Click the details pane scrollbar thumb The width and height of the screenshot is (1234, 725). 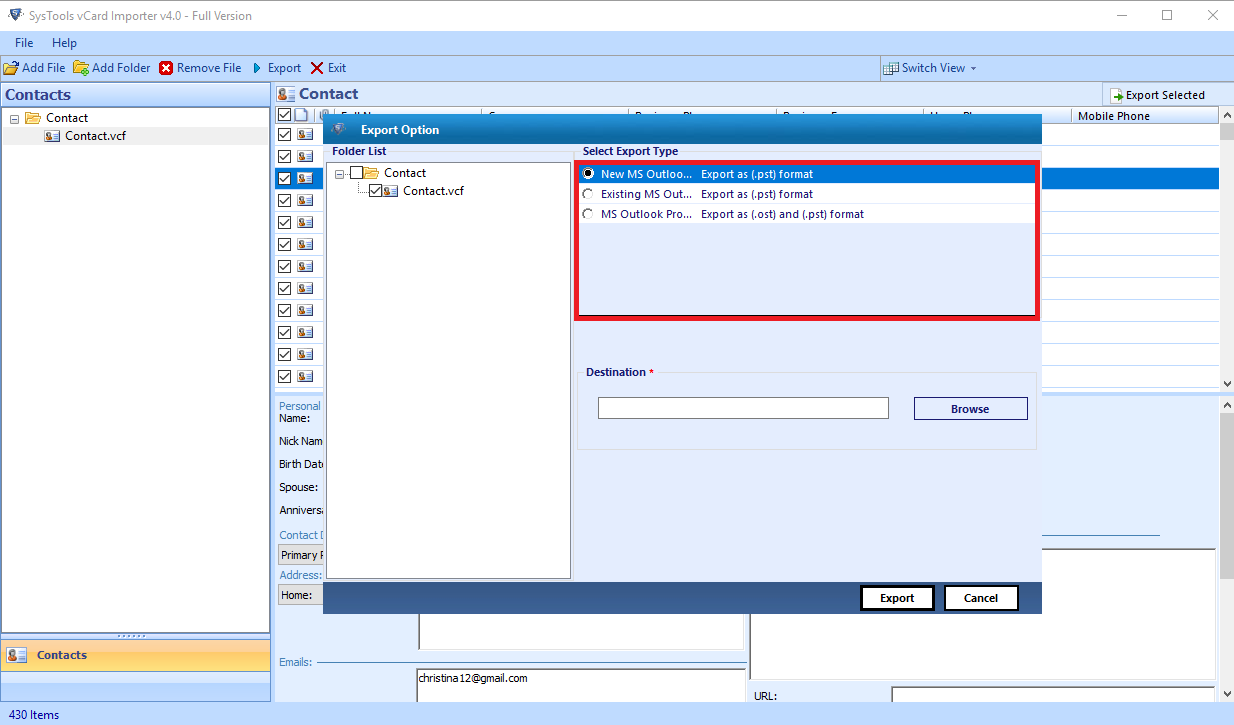point(1227,494)
